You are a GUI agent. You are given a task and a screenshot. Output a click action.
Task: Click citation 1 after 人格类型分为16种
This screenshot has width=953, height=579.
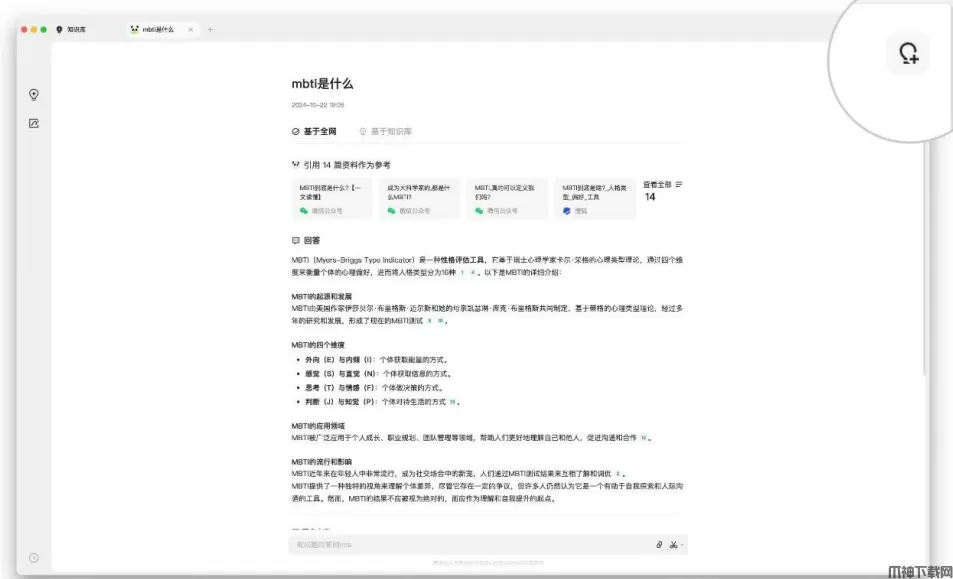coord(463,273)
